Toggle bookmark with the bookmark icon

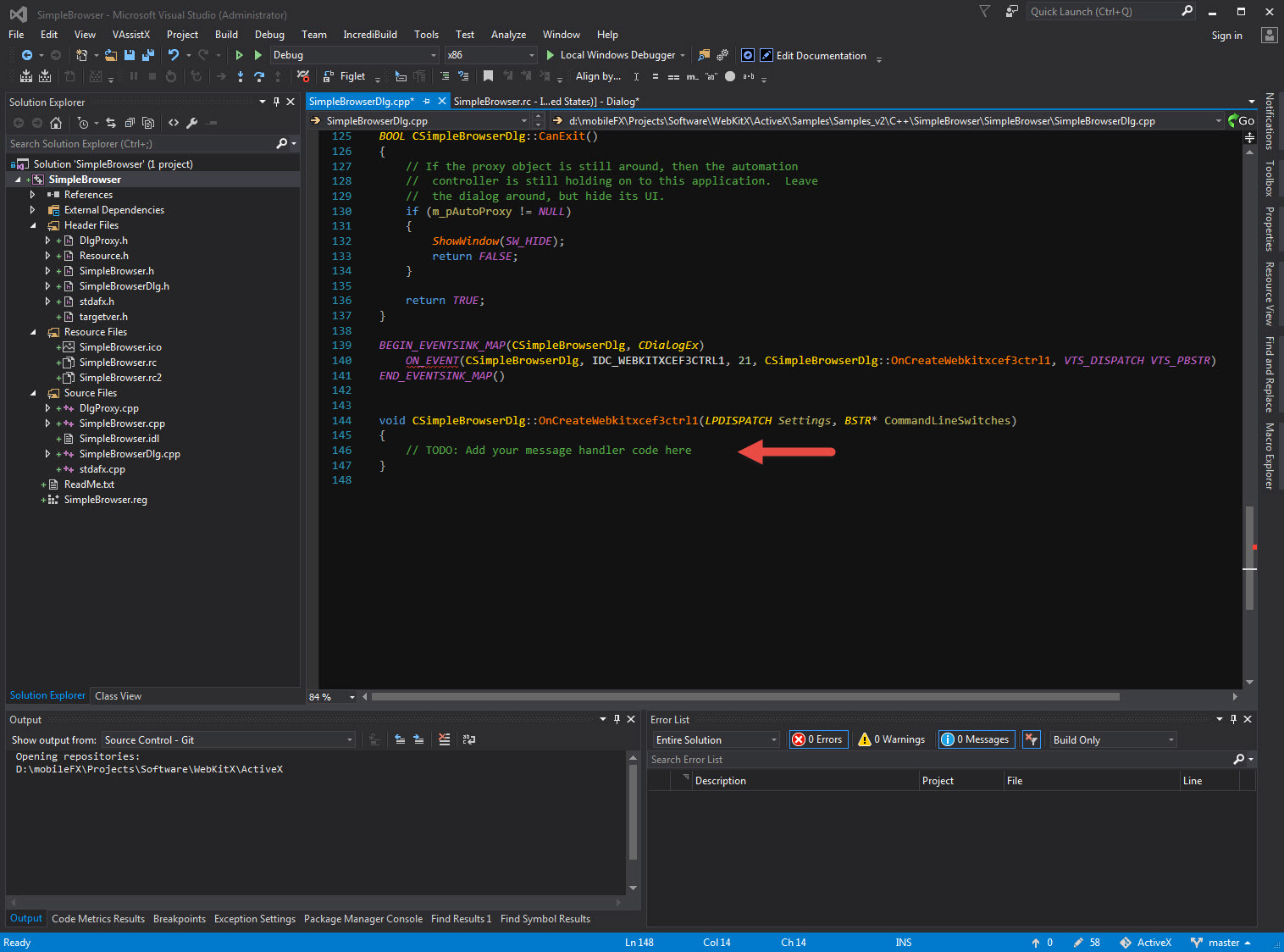(488, 76)
